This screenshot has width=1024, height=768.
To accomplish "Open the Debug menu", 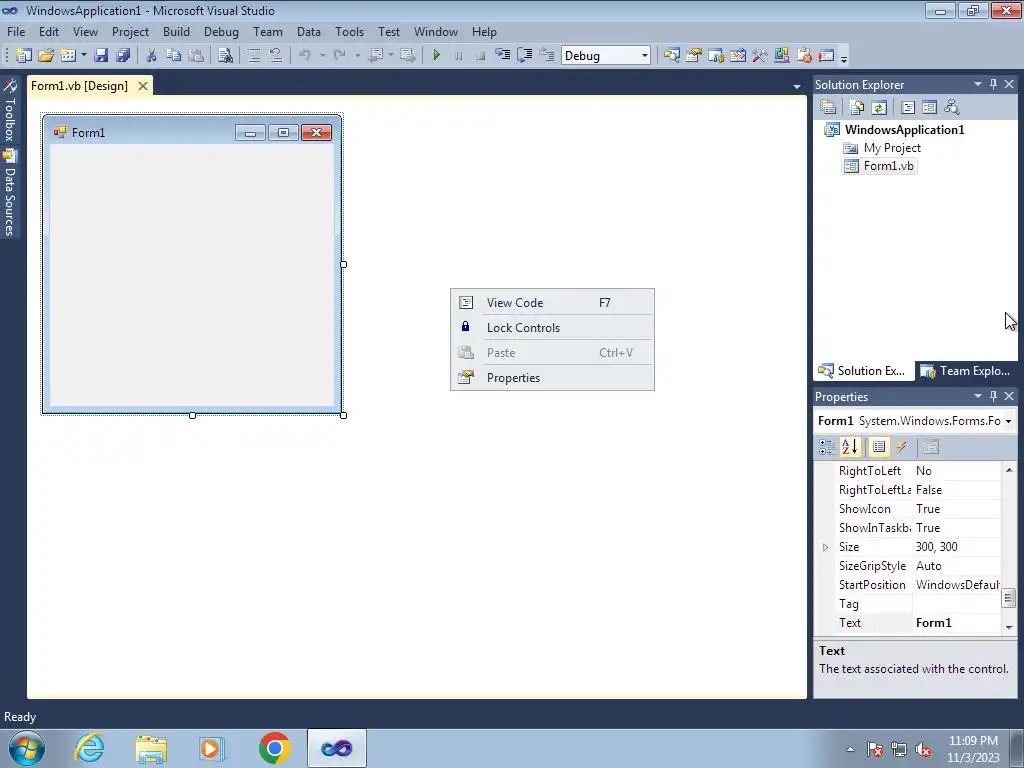I will tap(221, 31).
